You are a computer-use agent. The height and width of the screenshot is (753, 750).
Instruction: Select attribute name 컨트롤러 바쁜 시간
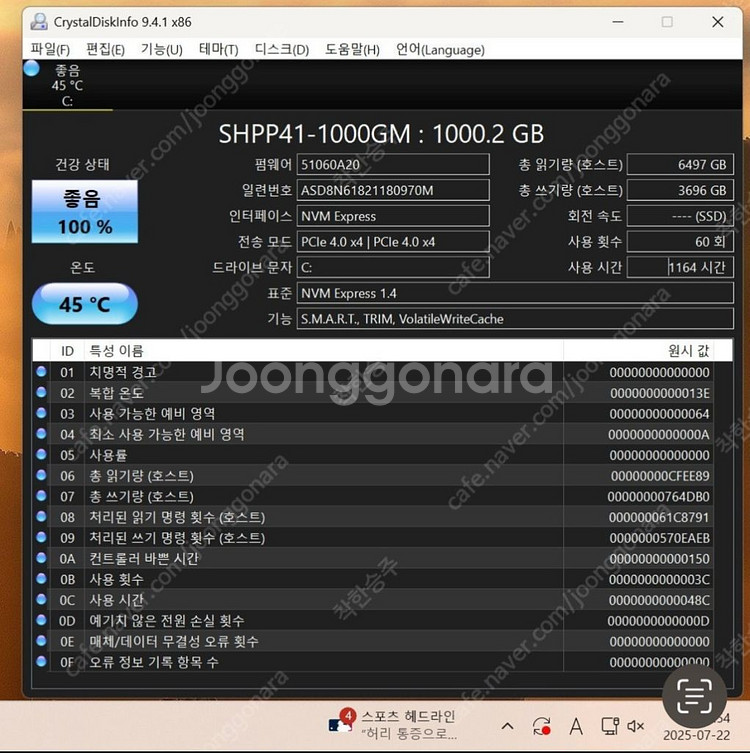click(x=144, y=559)
